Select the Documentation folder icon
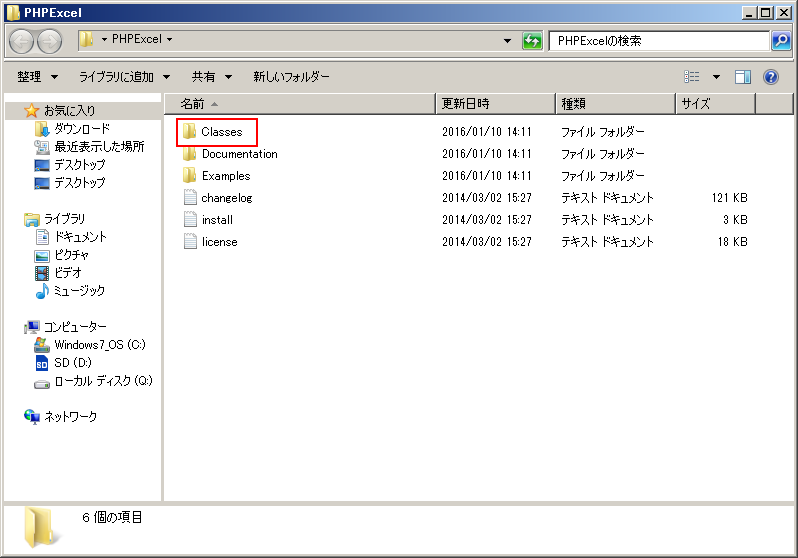 tap(189, 154)
